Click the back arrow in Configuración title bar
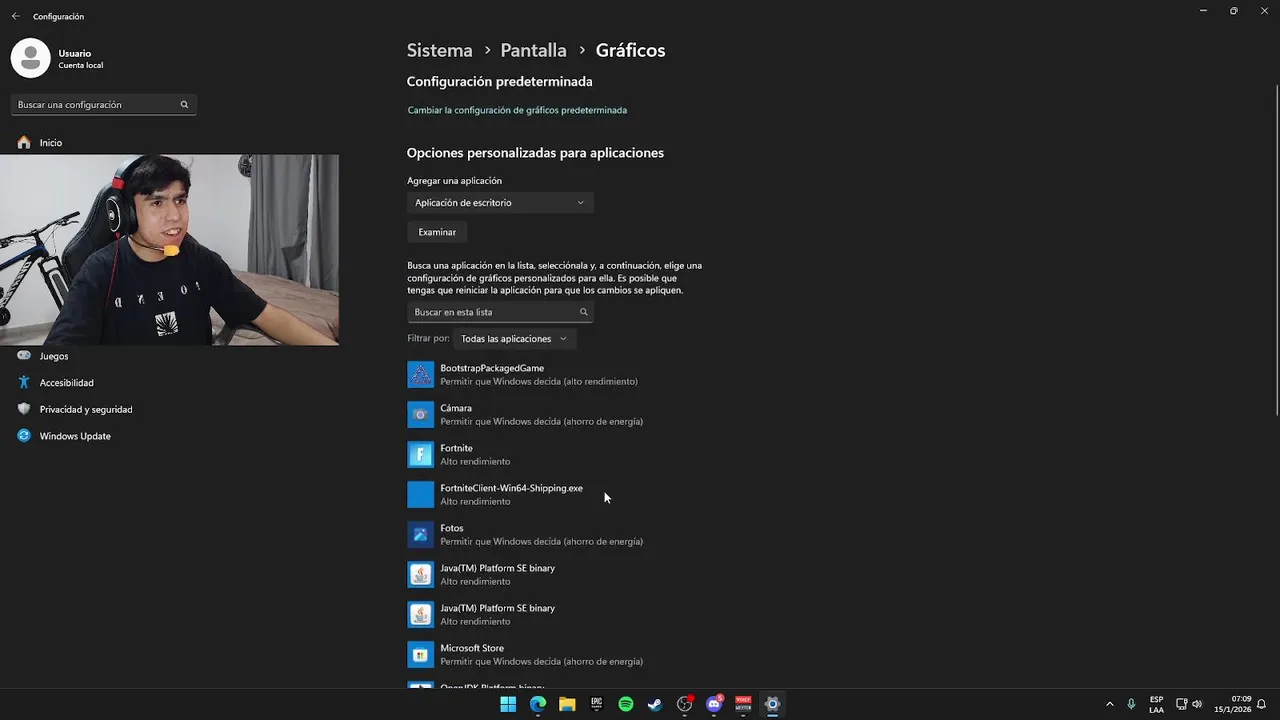Screen dimensions: 1280x720 15,16
